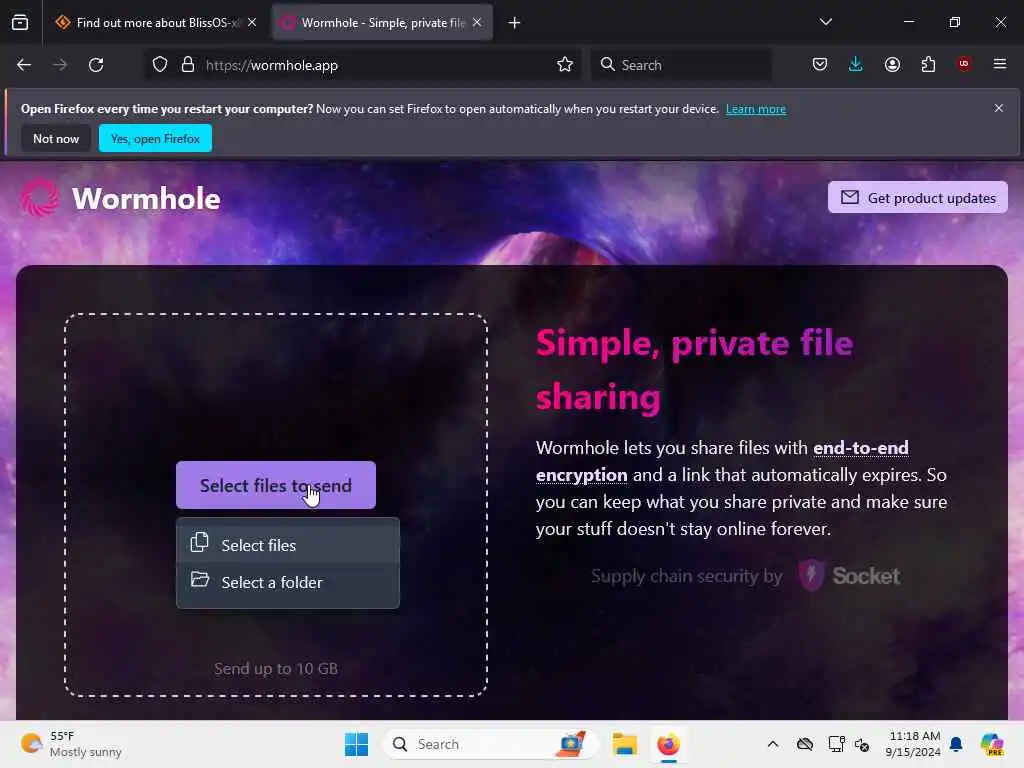Choose Select files menu entry
1024x768 pixels.
[x=288, y=545]
